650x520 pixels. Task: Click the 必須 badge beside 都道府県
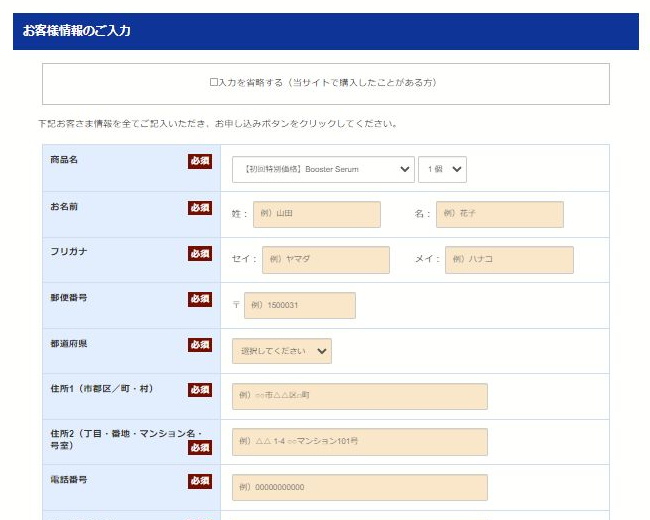[200, 344]
